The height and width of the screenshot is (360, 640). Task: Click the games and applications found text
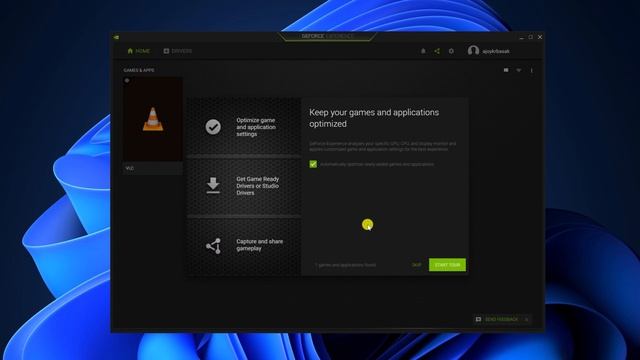345,265
